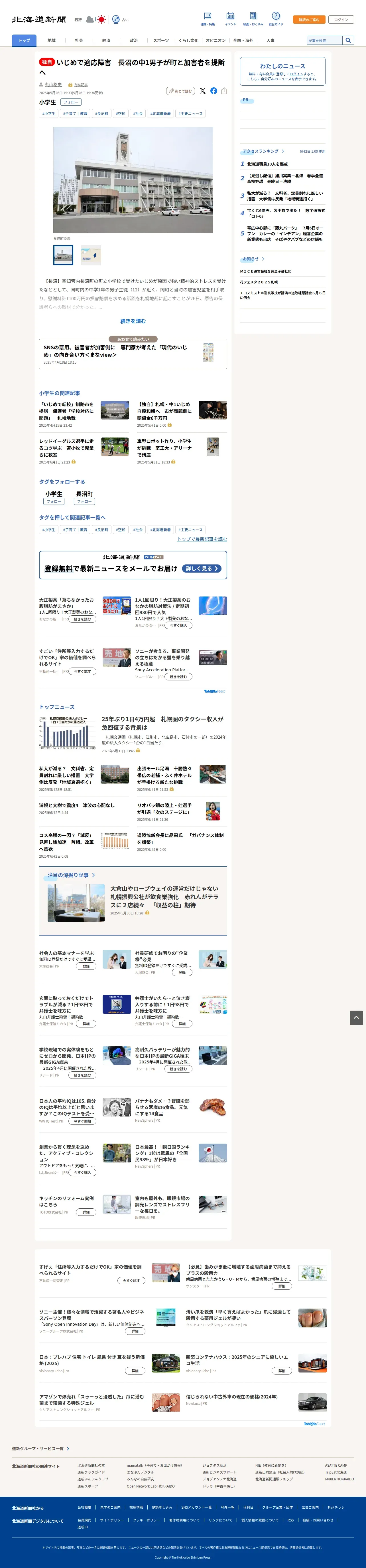Open the 紙面・おくやみ newspaper icon
Viewport: 366px width, 1568px height.
point(253,16)
